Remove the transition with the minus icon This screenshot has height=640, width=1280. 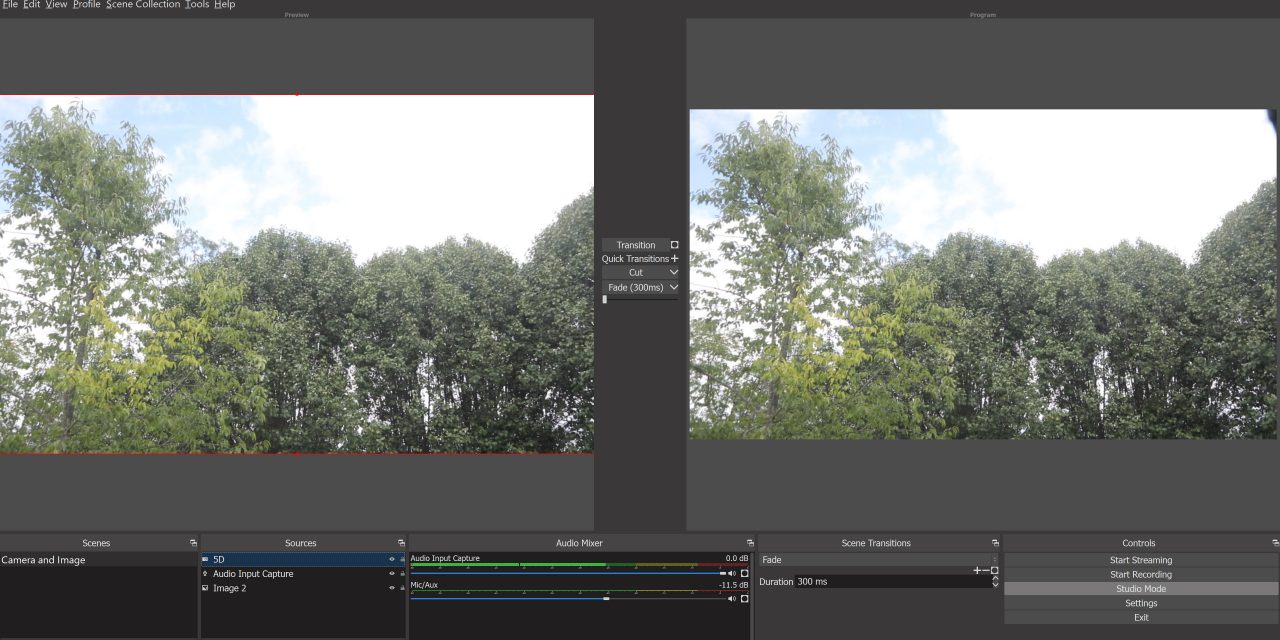(986, 570)
